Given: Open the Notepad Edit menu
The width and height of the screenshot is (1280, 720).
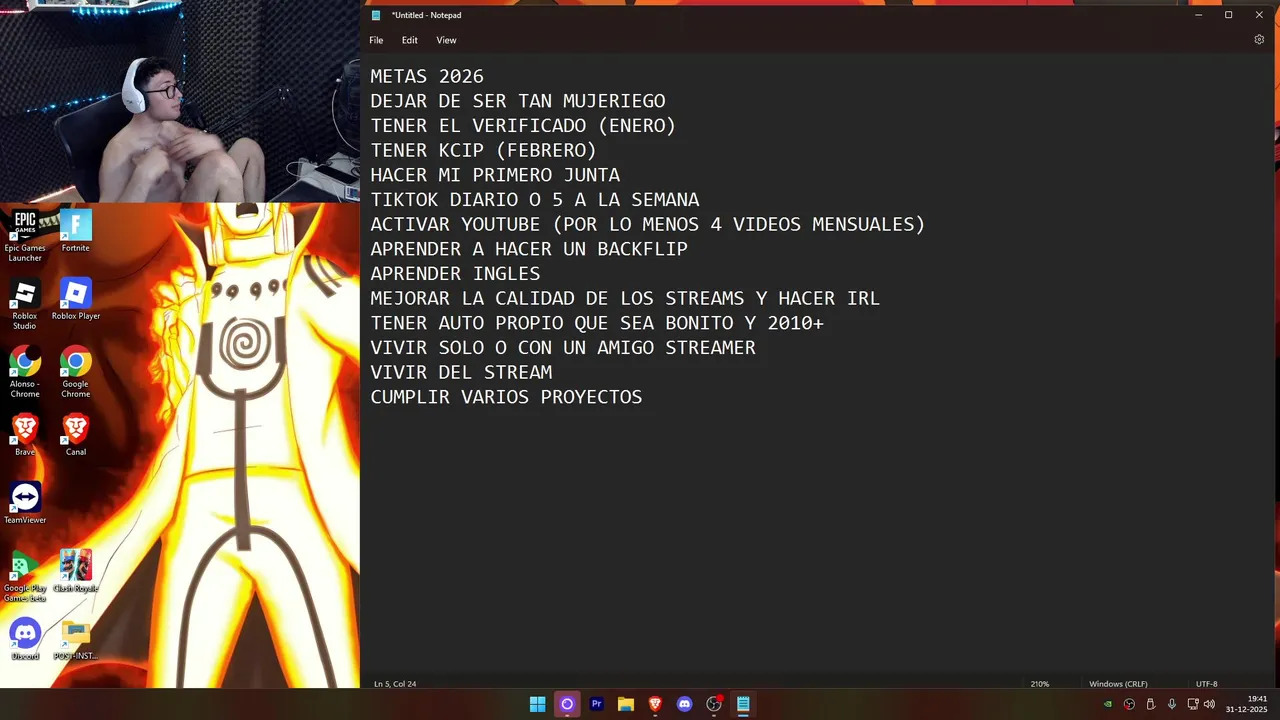Looking at the screenshot, I should point(410,40).
